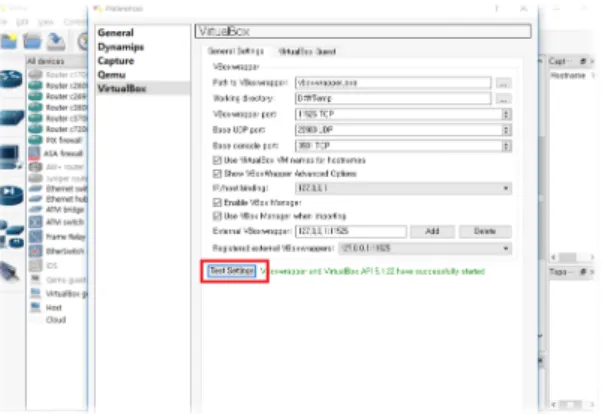Click the Delete button
The width and height of the screenshot is (602, 414).
click(485, 231)
